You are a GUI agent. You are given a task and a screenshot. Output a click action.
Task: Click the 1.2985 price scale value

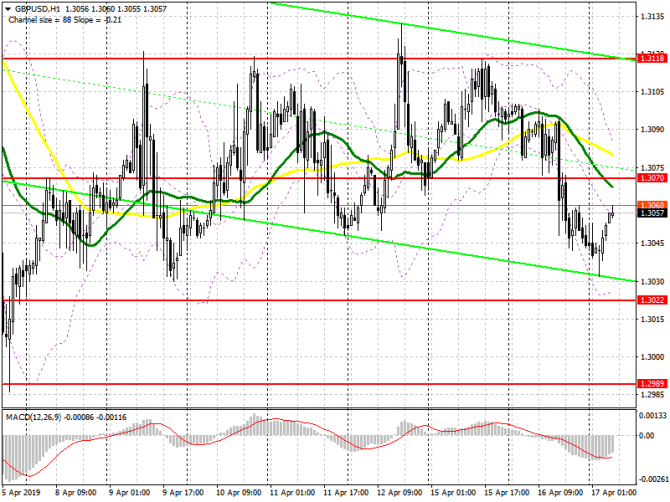652,394
